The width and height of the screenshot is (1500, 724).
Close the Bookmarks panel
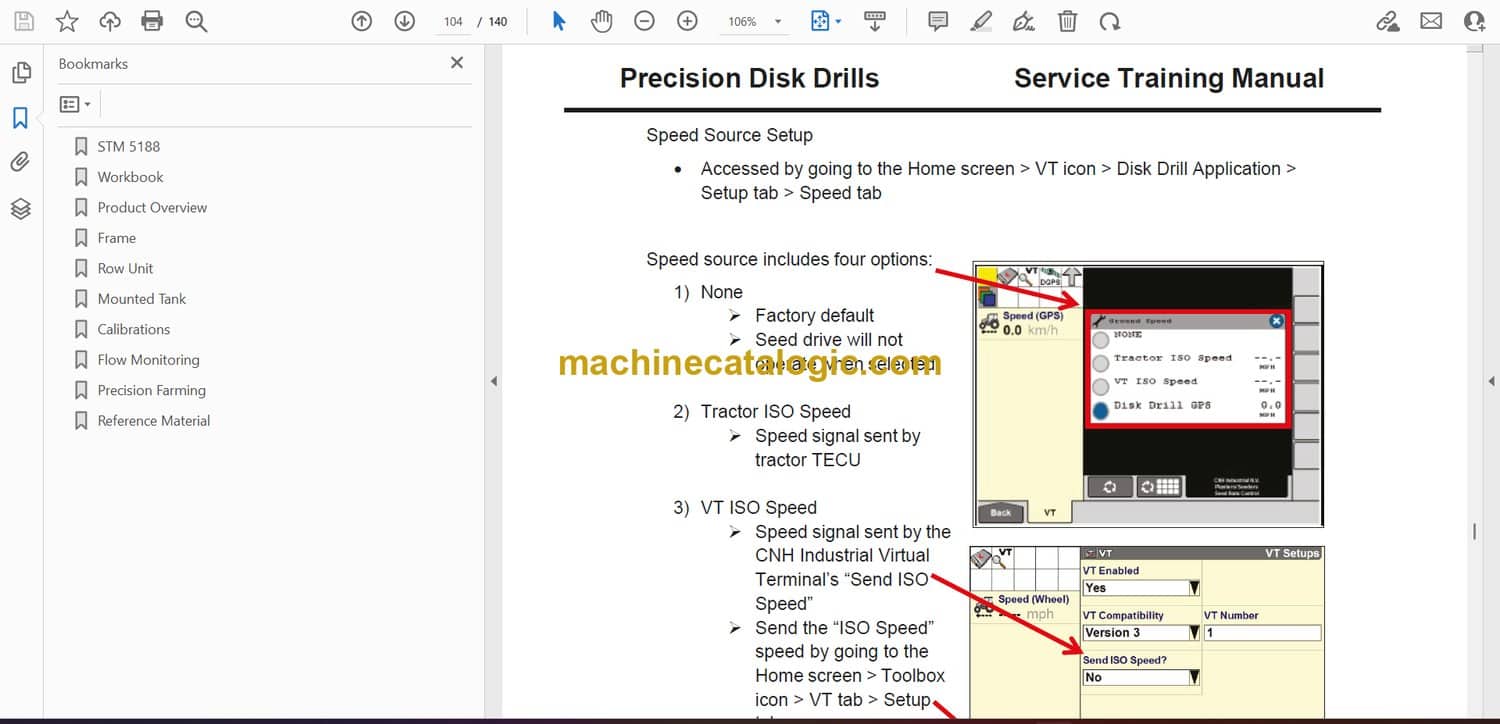457,63
